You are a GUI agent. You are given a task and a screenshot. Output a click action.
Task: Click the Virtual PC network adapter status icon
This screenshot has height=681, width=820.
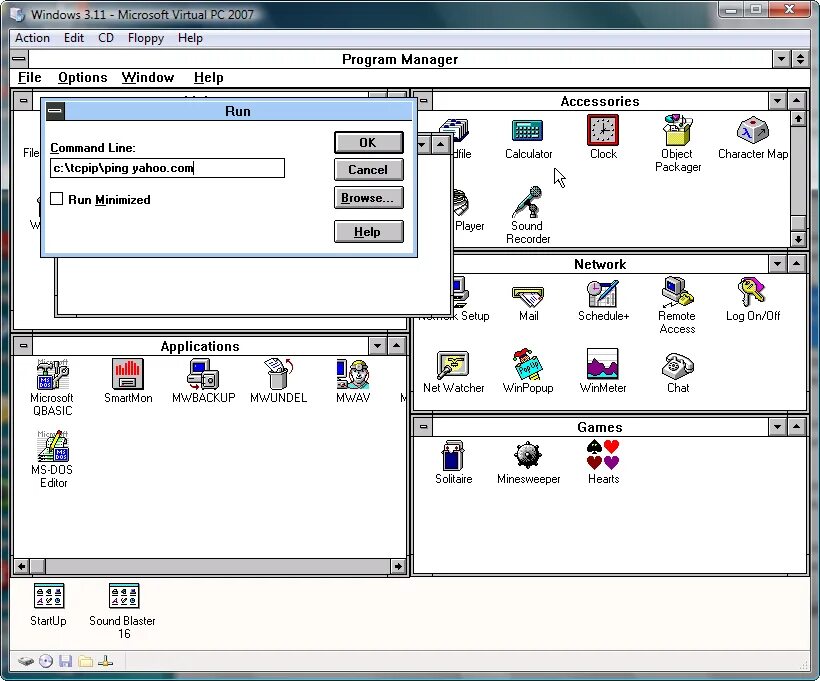(x=106, y=662)
